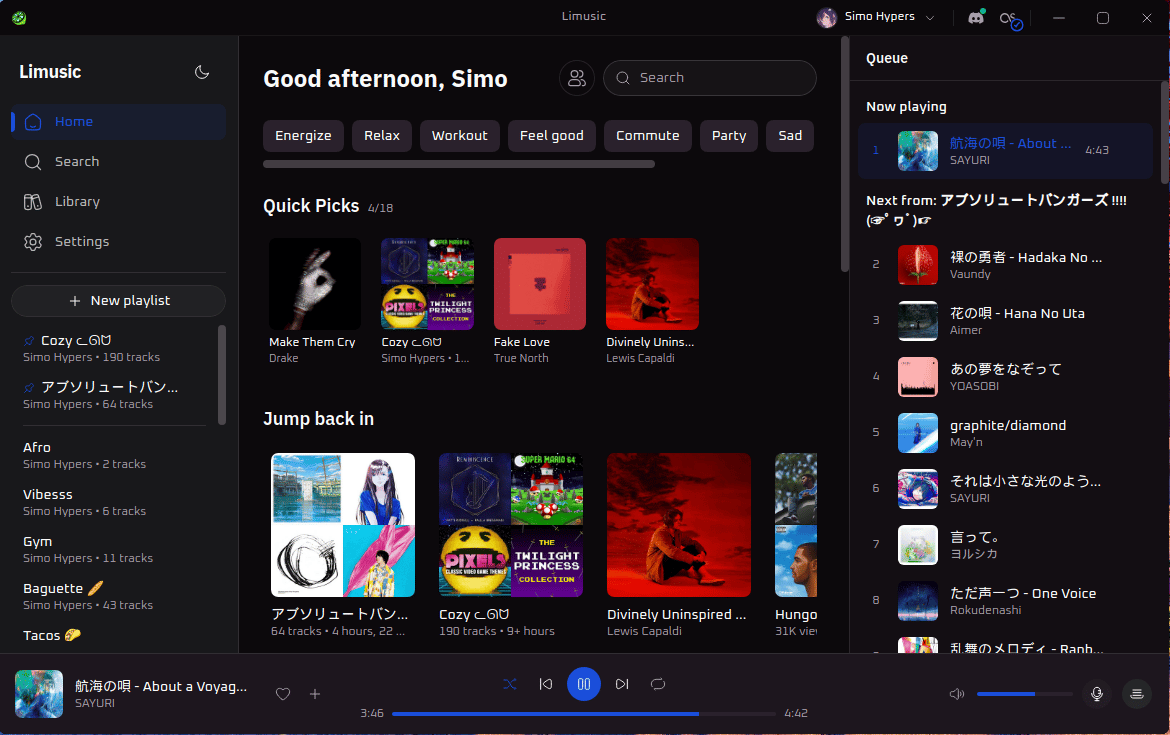Image resolution: width=1170 pixels, height=735 pixels.
Task: Select the Workout mood chip
Action: (460, 136)
